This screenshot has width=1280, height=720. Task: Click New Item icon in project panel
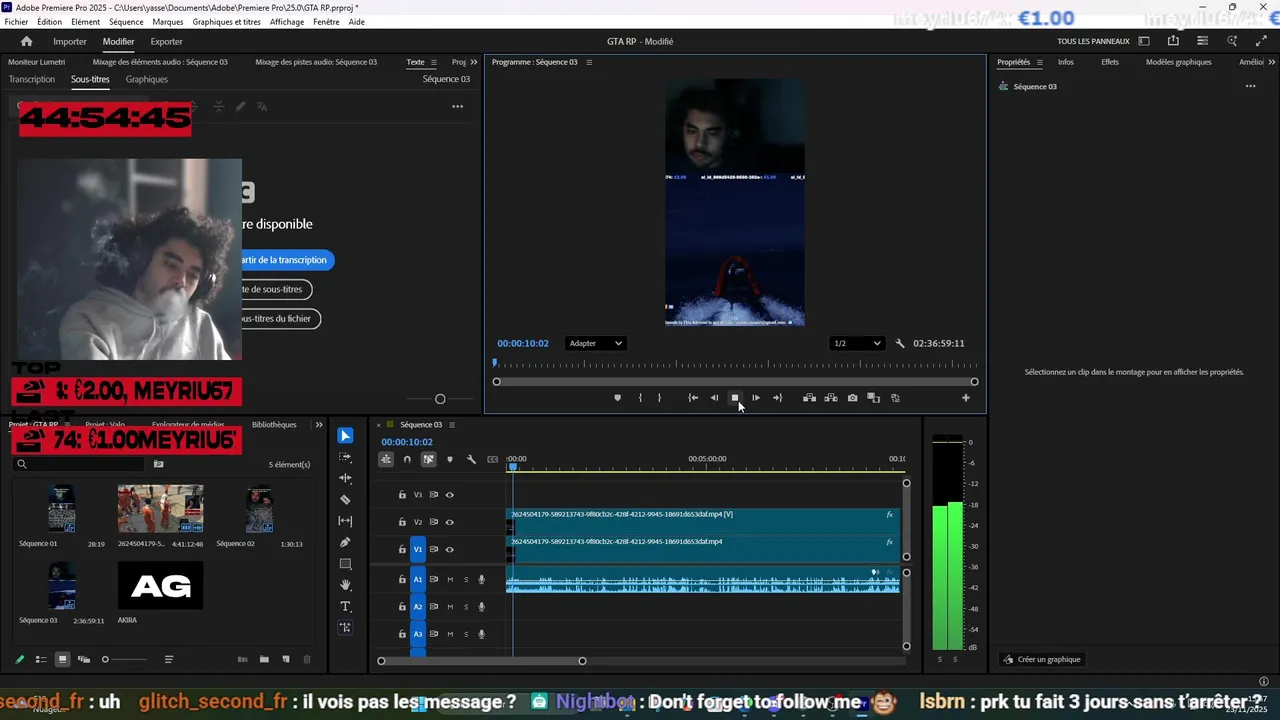pos(286,659)
